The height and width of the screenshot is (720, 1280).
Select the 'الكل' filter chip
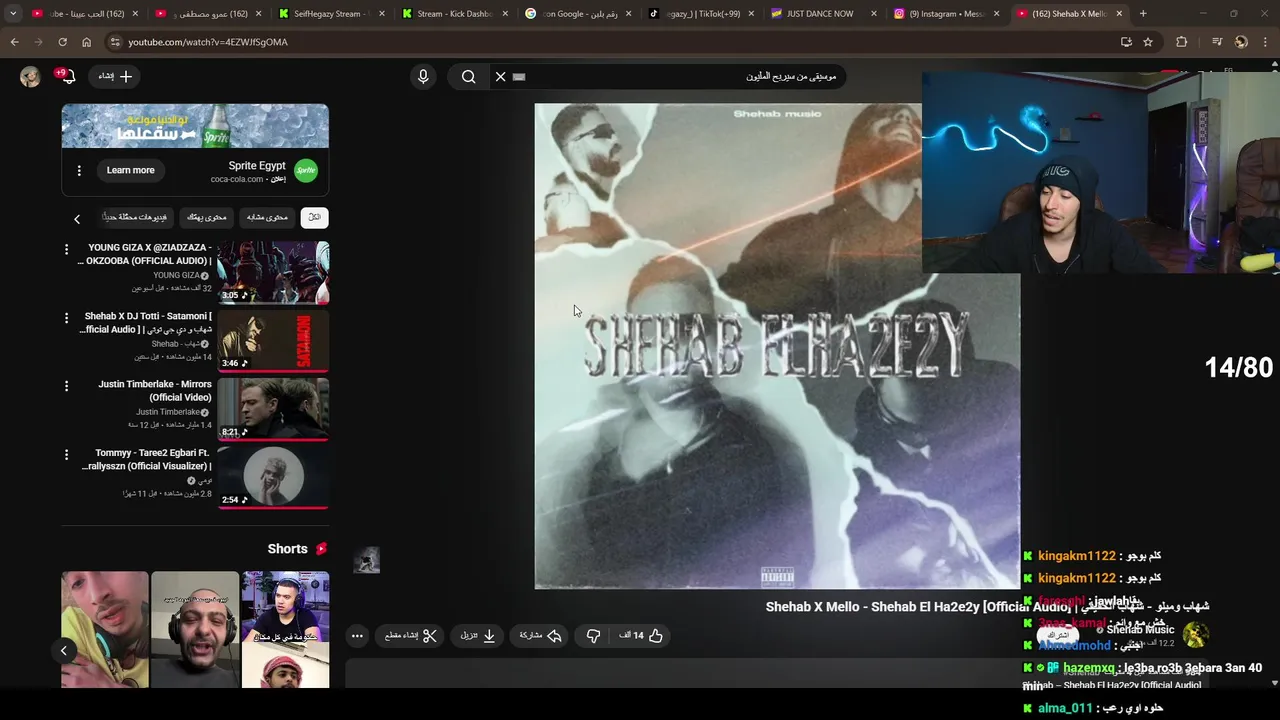(314, 217)
